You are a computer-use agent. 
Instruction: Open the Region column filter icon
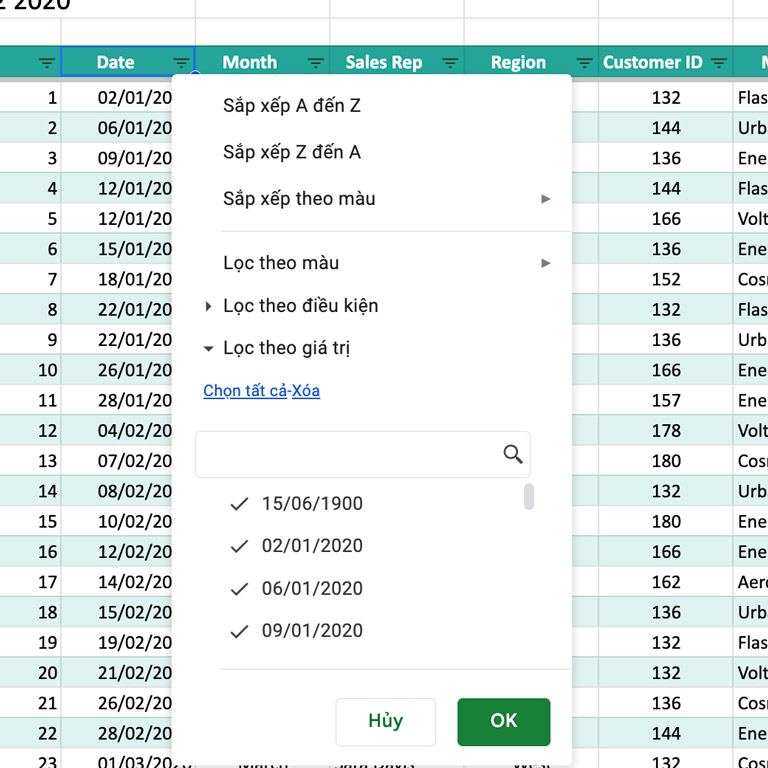[584, 63]
